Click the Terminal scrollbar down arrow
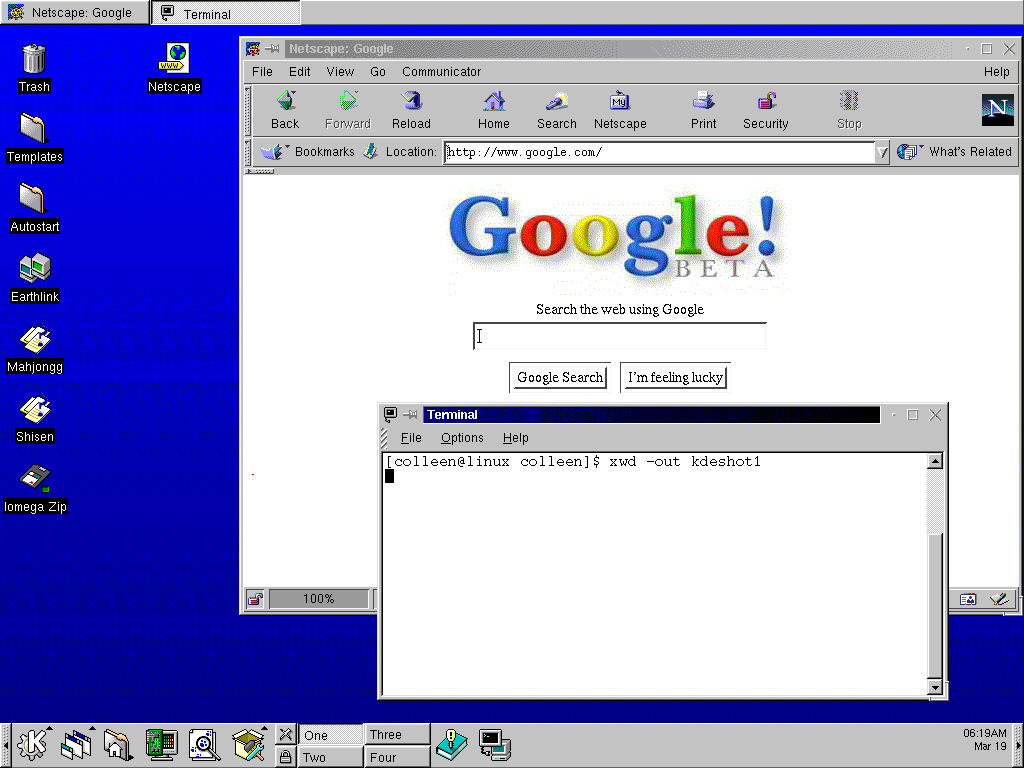1024x768 pixels. pyautogui.click(x=935, y=687)
